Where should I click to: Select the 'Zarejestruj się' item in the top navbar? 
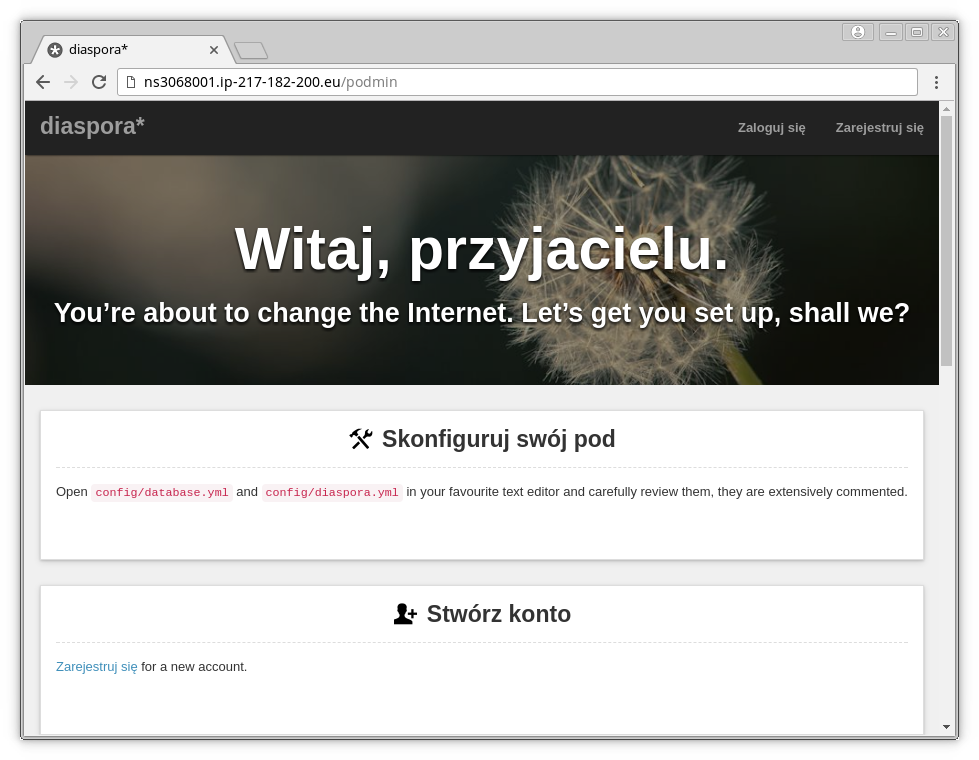[879, 128]
